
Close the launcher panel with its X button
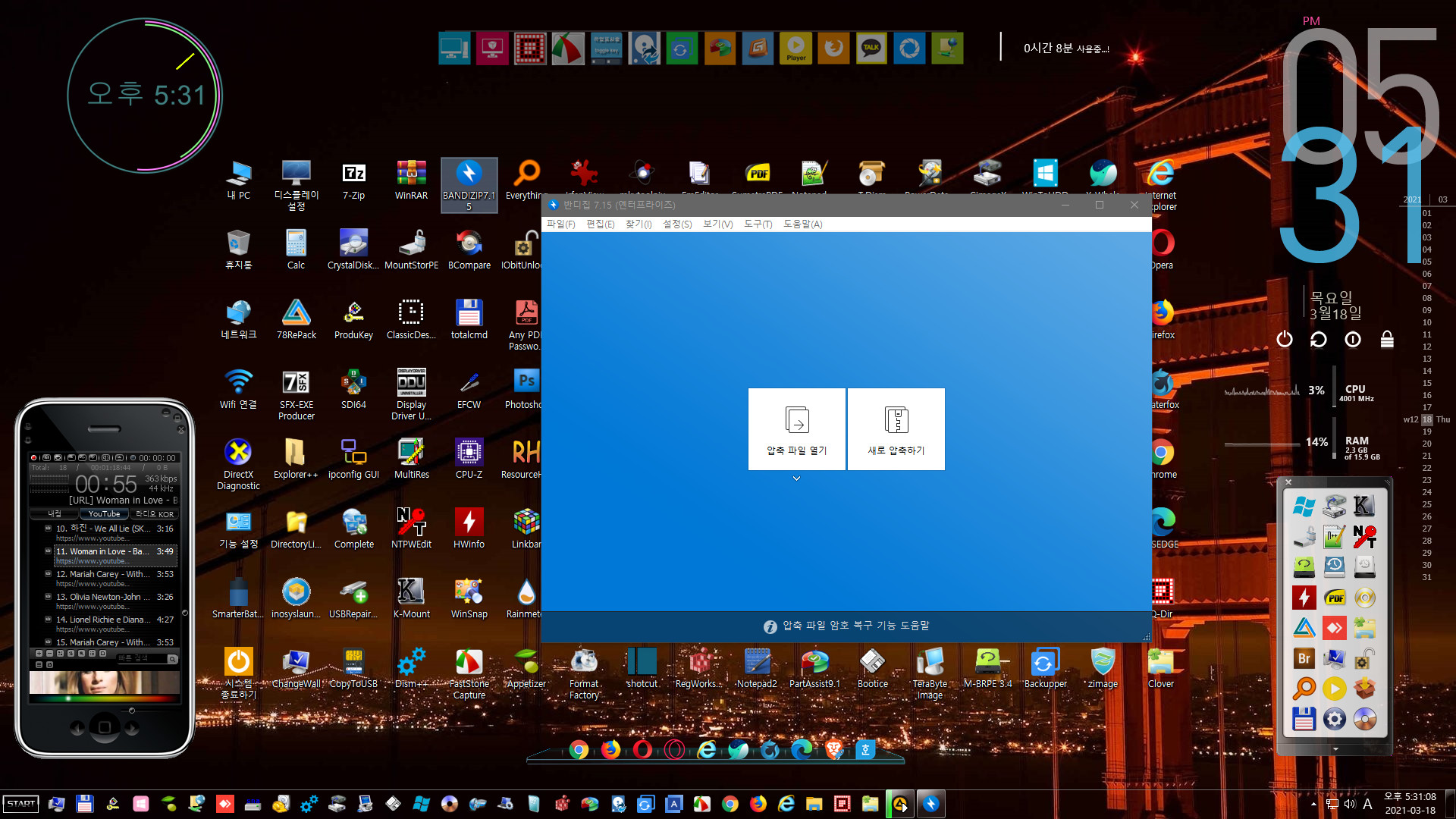[1288, 482]
